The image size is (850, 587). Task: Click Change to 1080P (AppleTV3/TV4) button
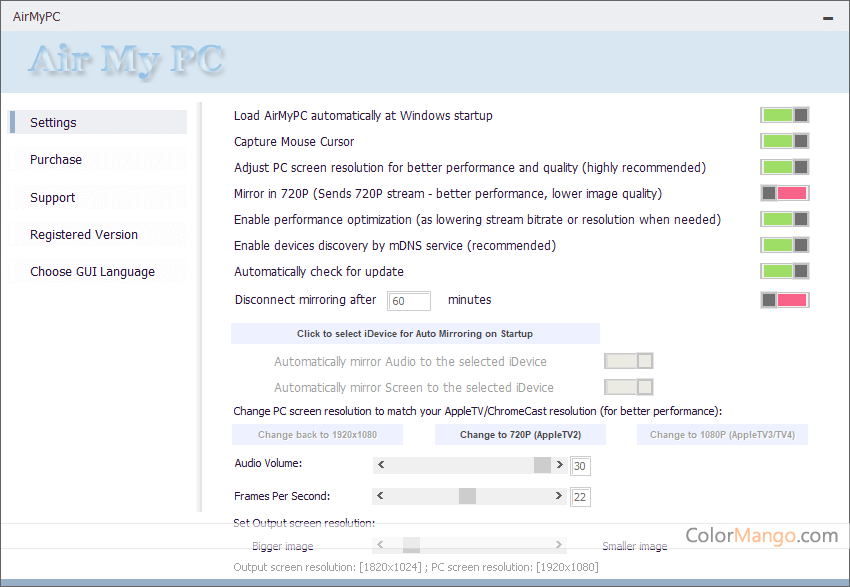pos(722,435)
